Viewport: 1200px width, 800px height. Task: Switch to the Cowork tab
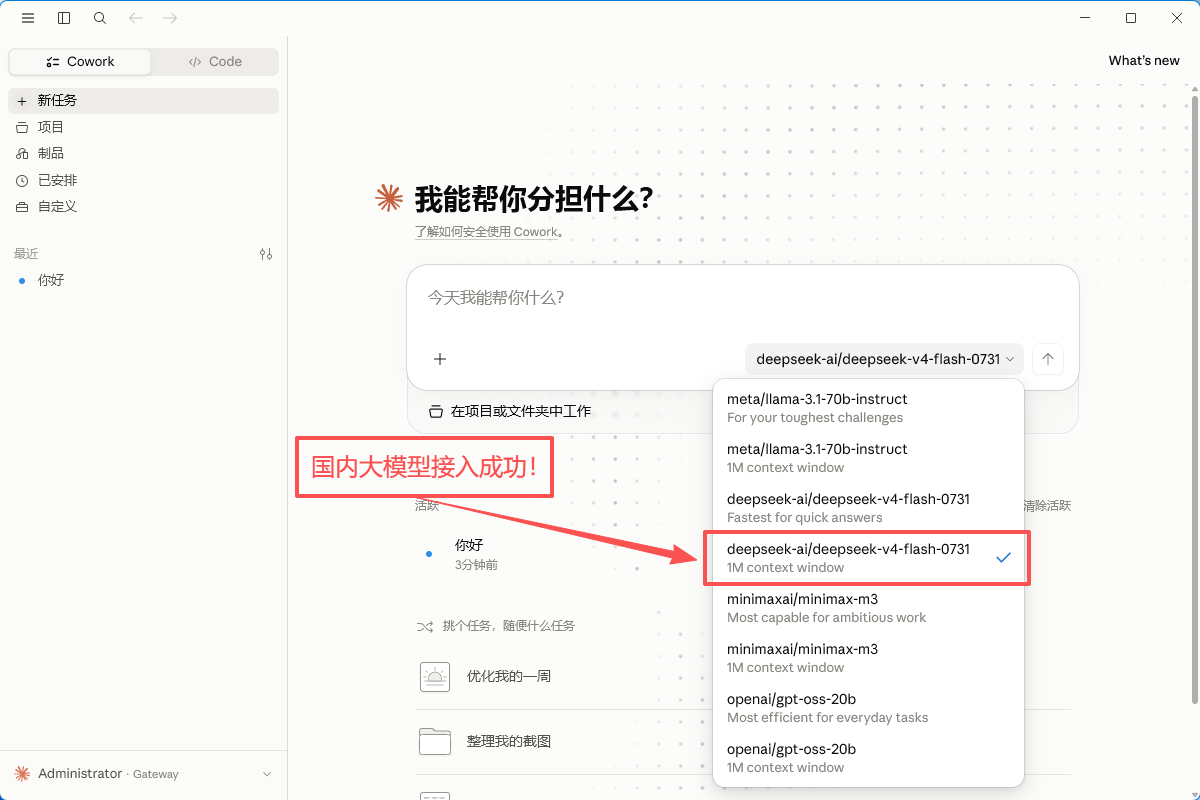pyautogui.click(x=80, y=62)
